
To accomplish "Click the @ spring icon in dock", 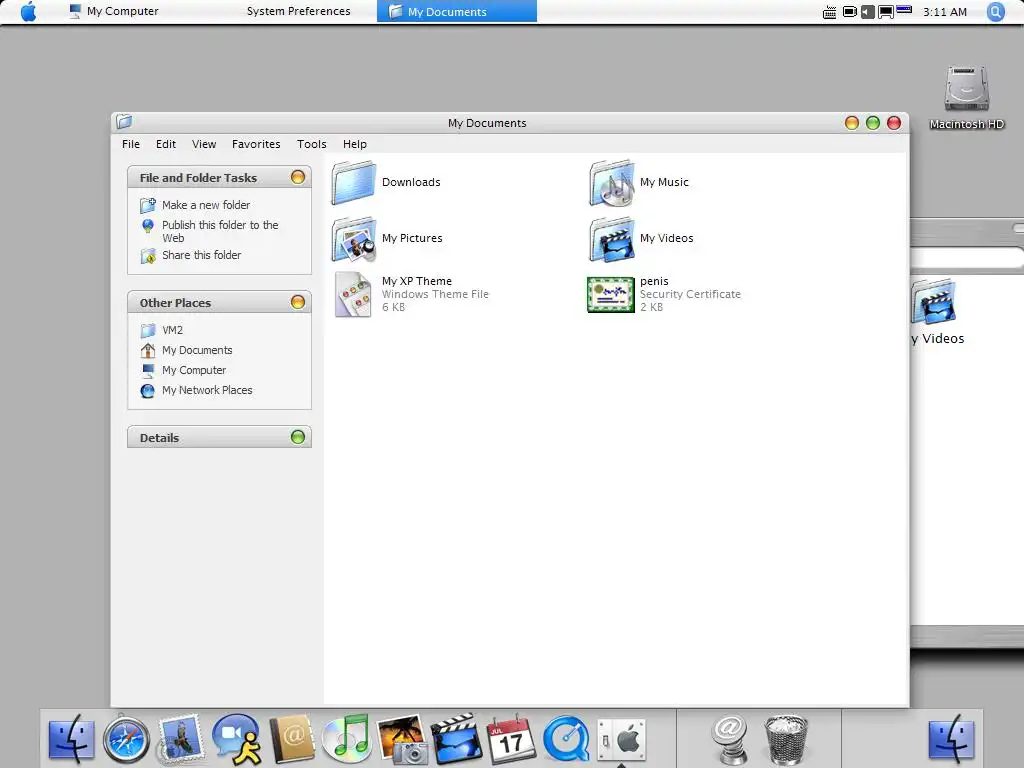I will pyautogui.click(x=729, y=739).
